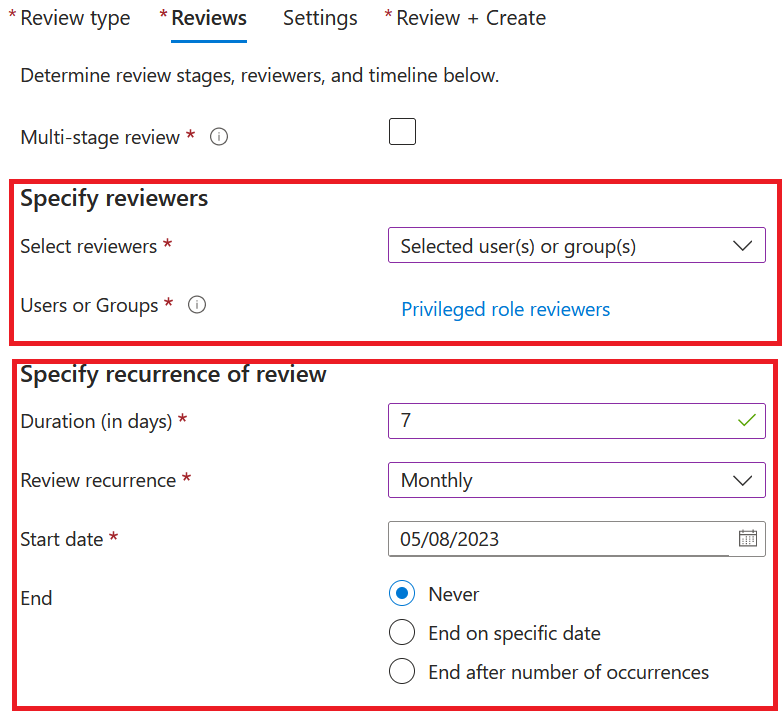
Task: Choose the End on specific date radio button
Action: click(402, 633)
